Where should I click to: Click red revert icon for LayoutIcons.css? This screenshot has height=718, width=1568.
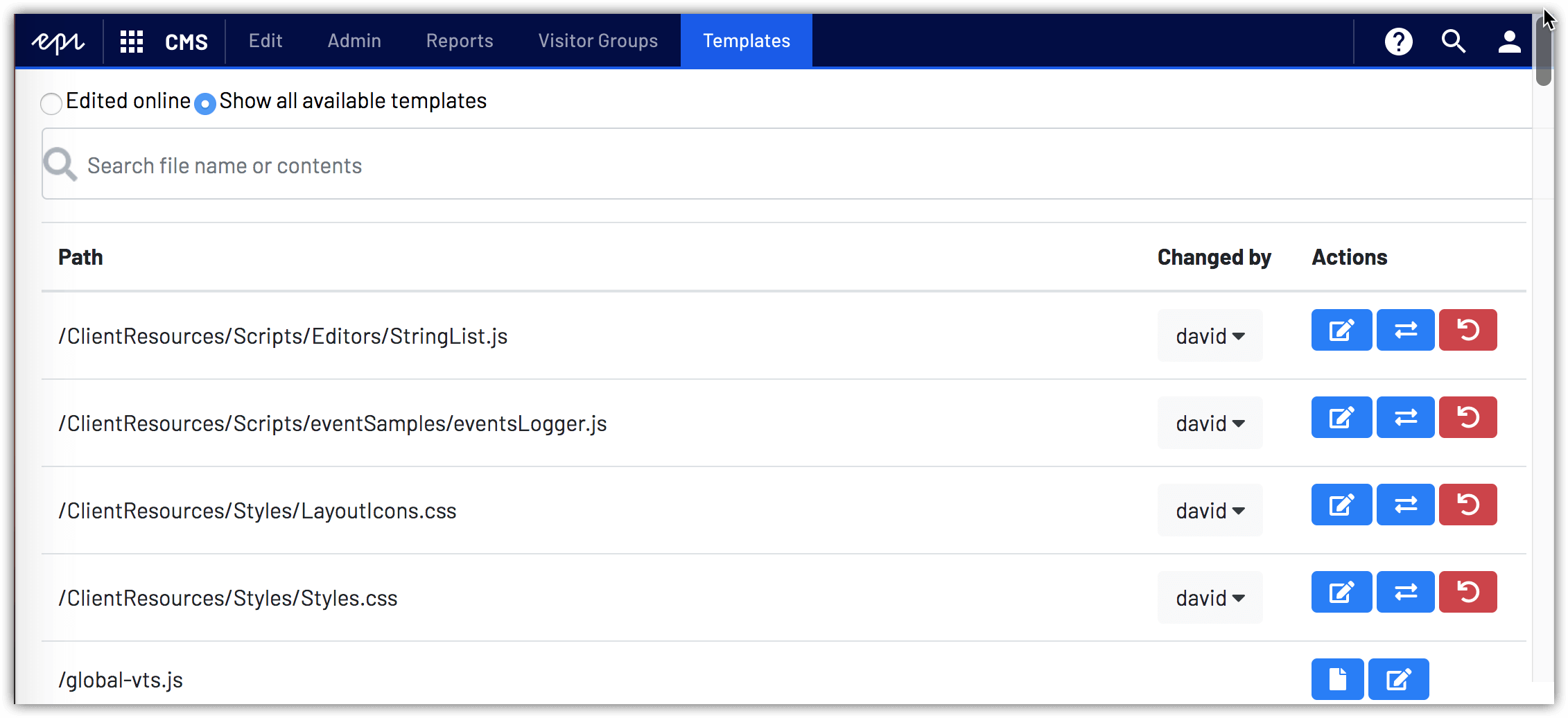1467,505
